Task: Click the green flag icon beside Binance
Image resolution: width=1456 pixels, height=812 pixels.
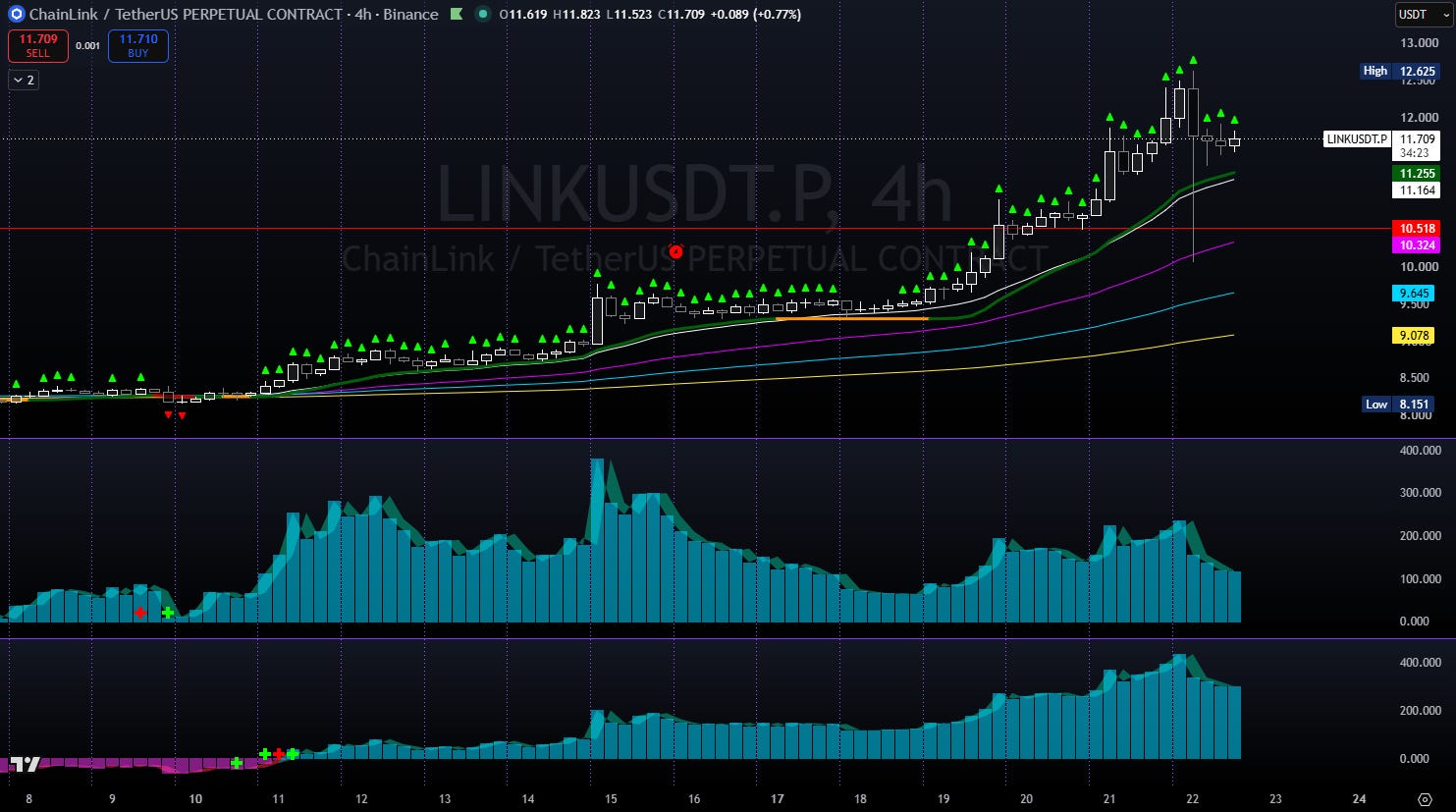Action: click(457, 15)
